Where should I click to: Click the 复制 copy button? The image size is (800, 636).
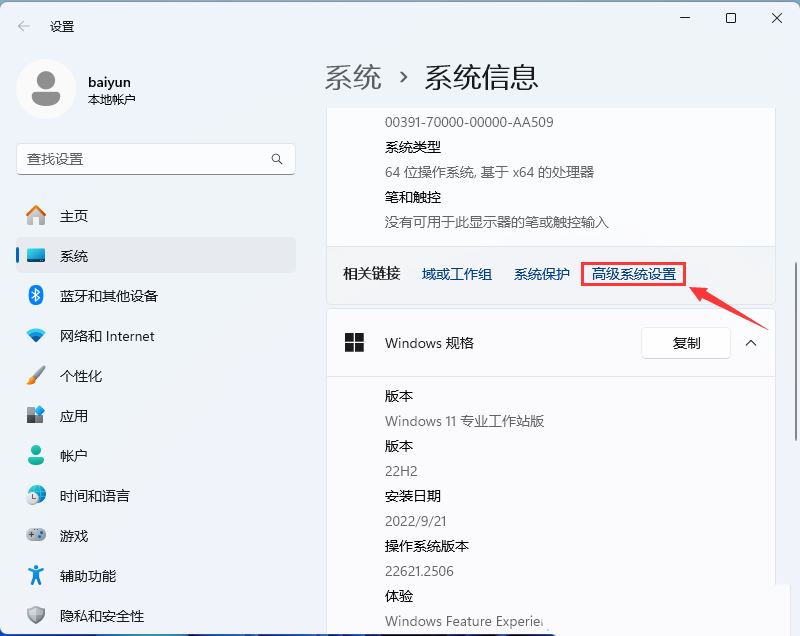coord(685,343)
